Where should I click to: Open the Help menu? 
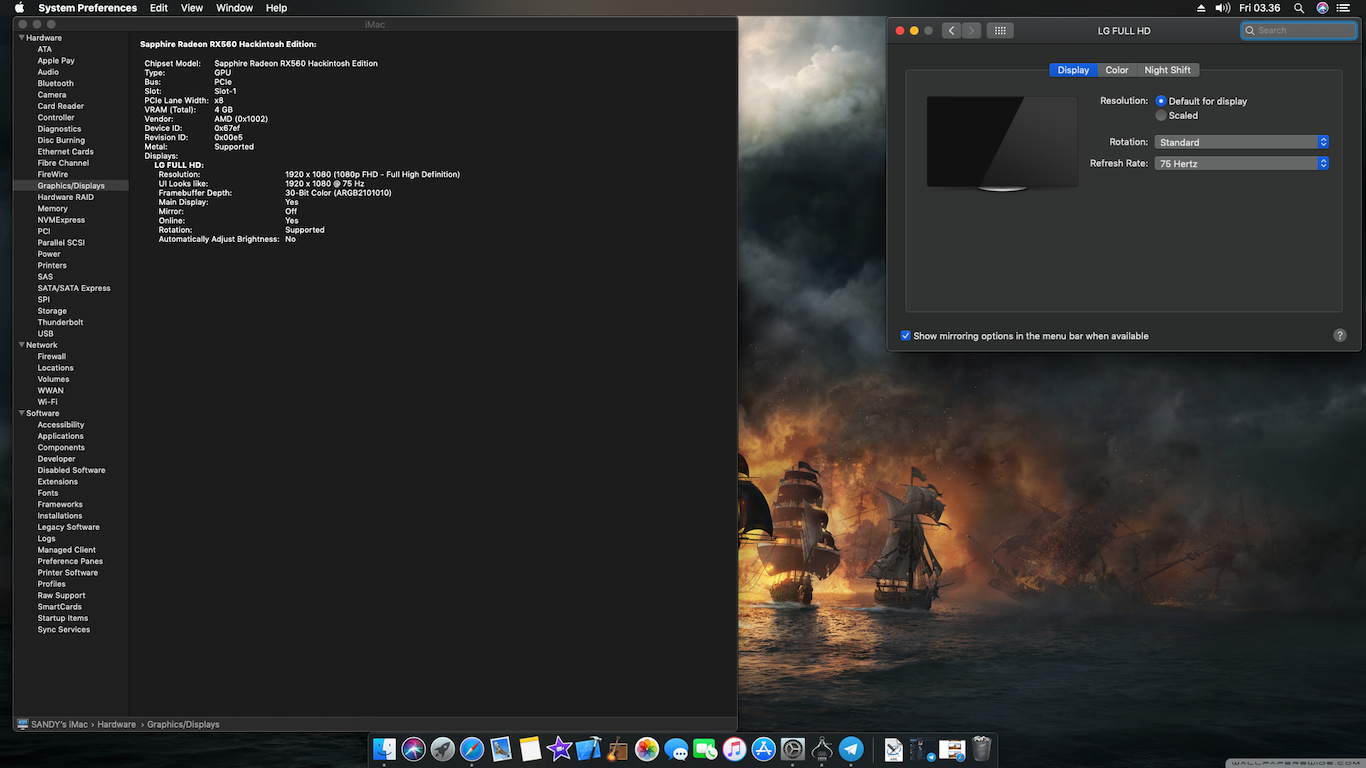[277, 7]
